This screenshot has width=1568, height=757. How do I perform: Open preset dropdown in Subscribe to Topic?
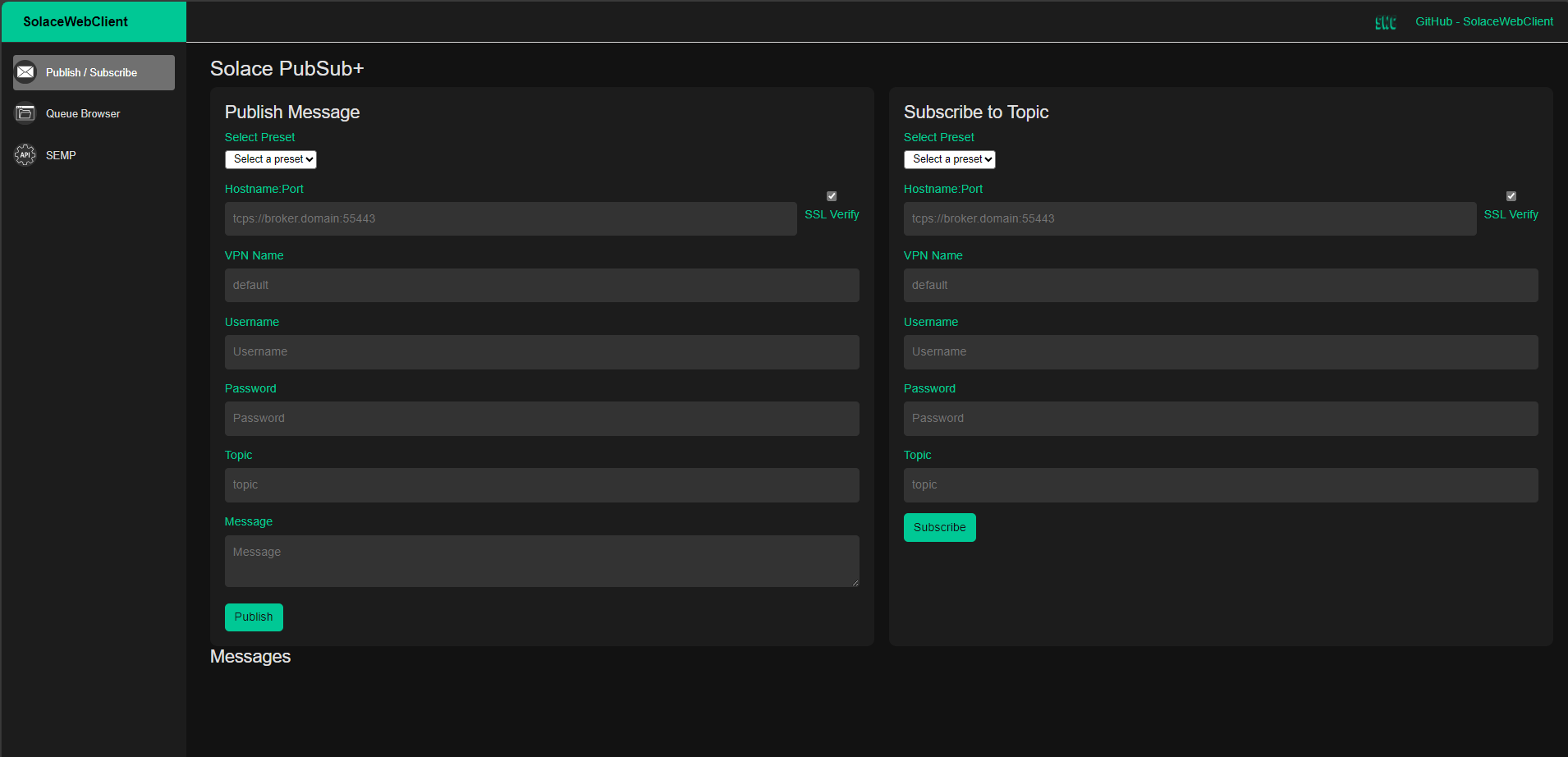click(950, 159)
